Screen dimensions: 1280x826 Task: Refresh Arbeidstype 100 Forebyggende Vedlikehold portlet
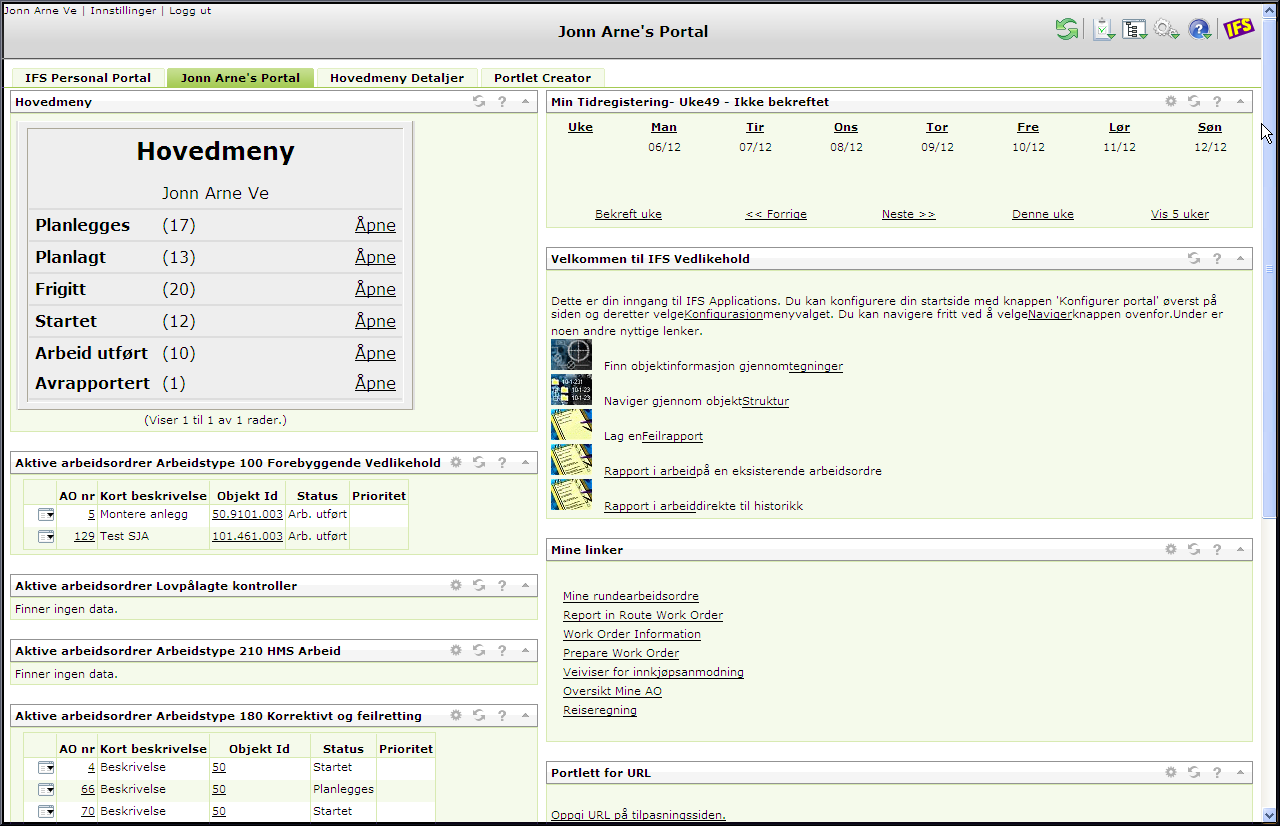pos(480,462)
